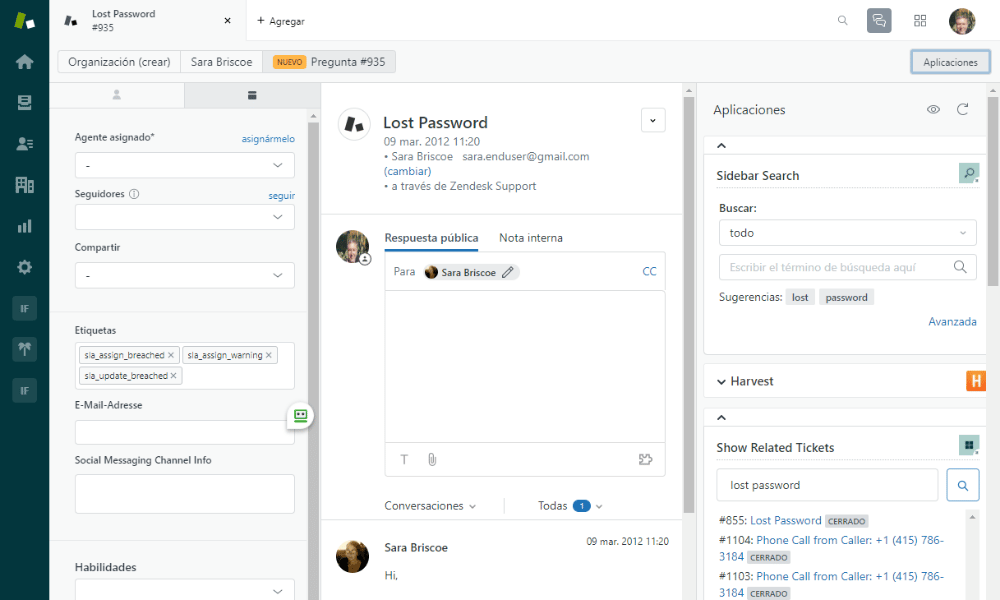
Task: Click into the reply text area
Action: pyautogui.click(x=525, y=366)
